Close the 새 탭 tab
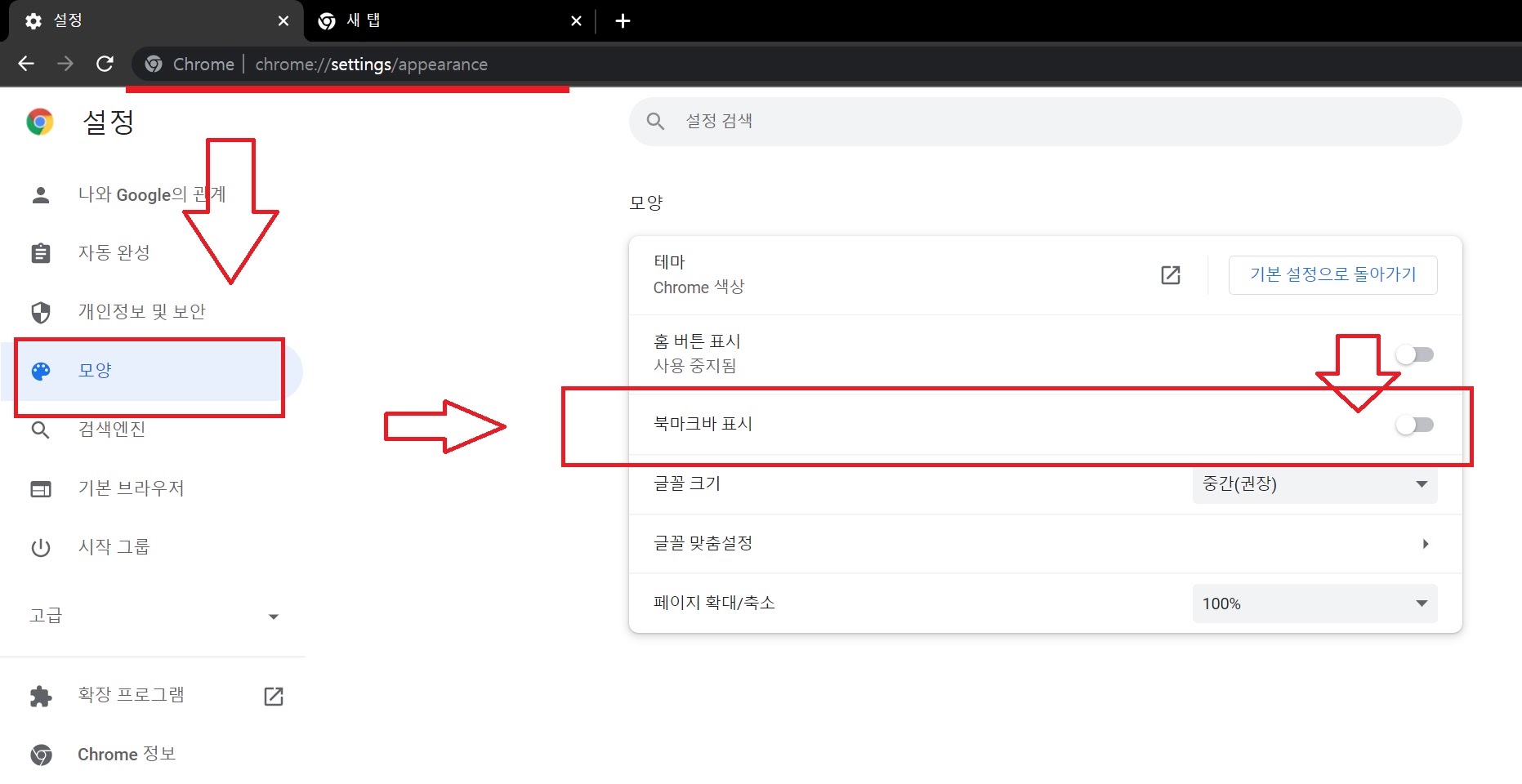Image resolution: width=1522 pixels, height=784 pixels. pyautogui.click(x=576, y=21)
